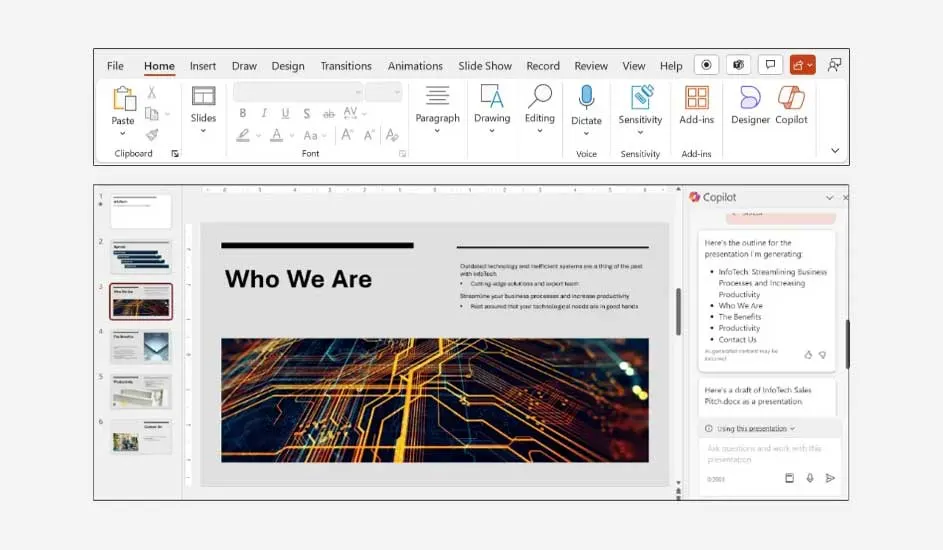Open the Copilot pane from the ribbon
The image size is (943, 550).
click(791, 105)
